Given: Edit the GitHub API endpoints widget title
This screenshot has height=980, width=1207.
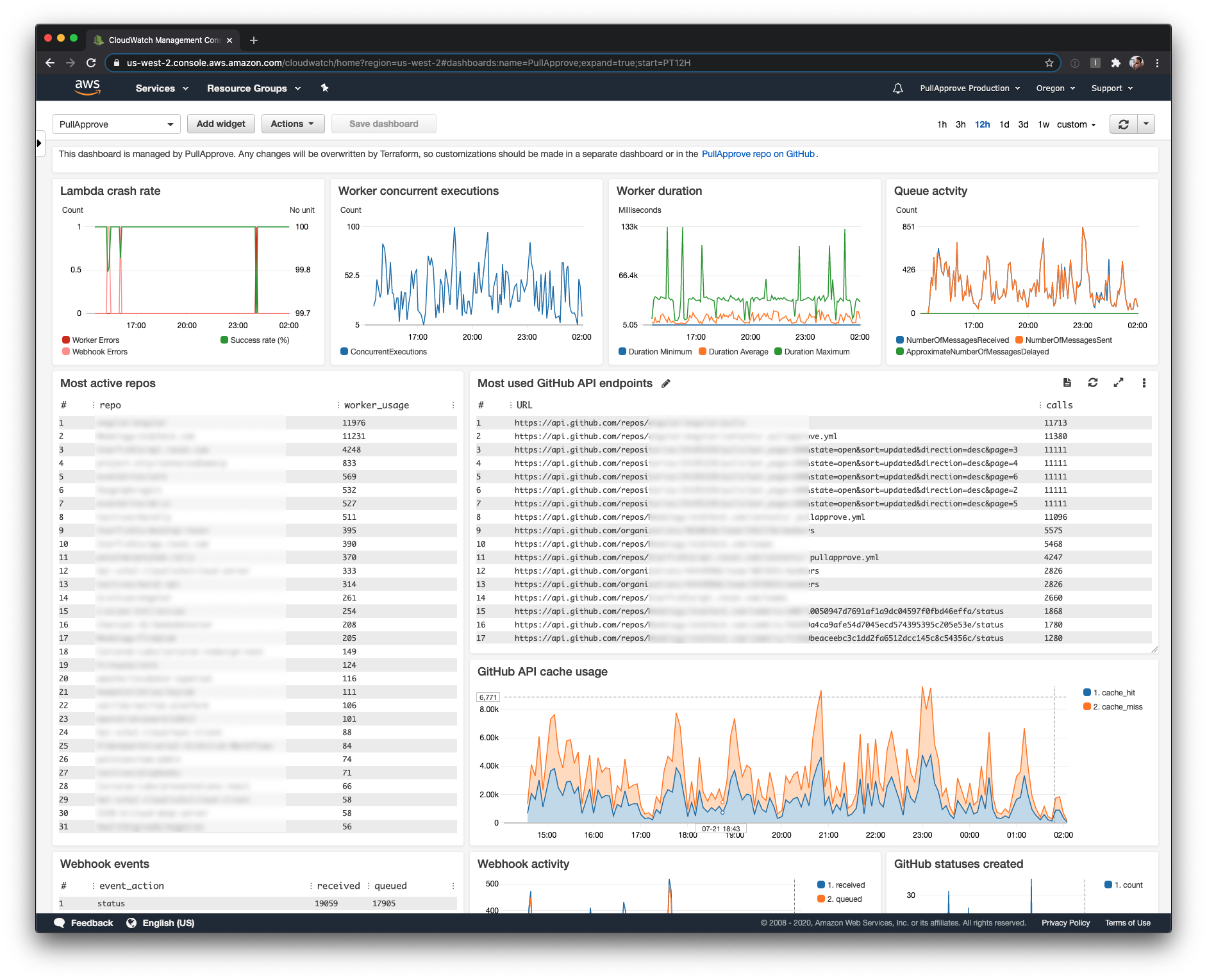Looking at the screenshot, I should click(x=666, y=383).
